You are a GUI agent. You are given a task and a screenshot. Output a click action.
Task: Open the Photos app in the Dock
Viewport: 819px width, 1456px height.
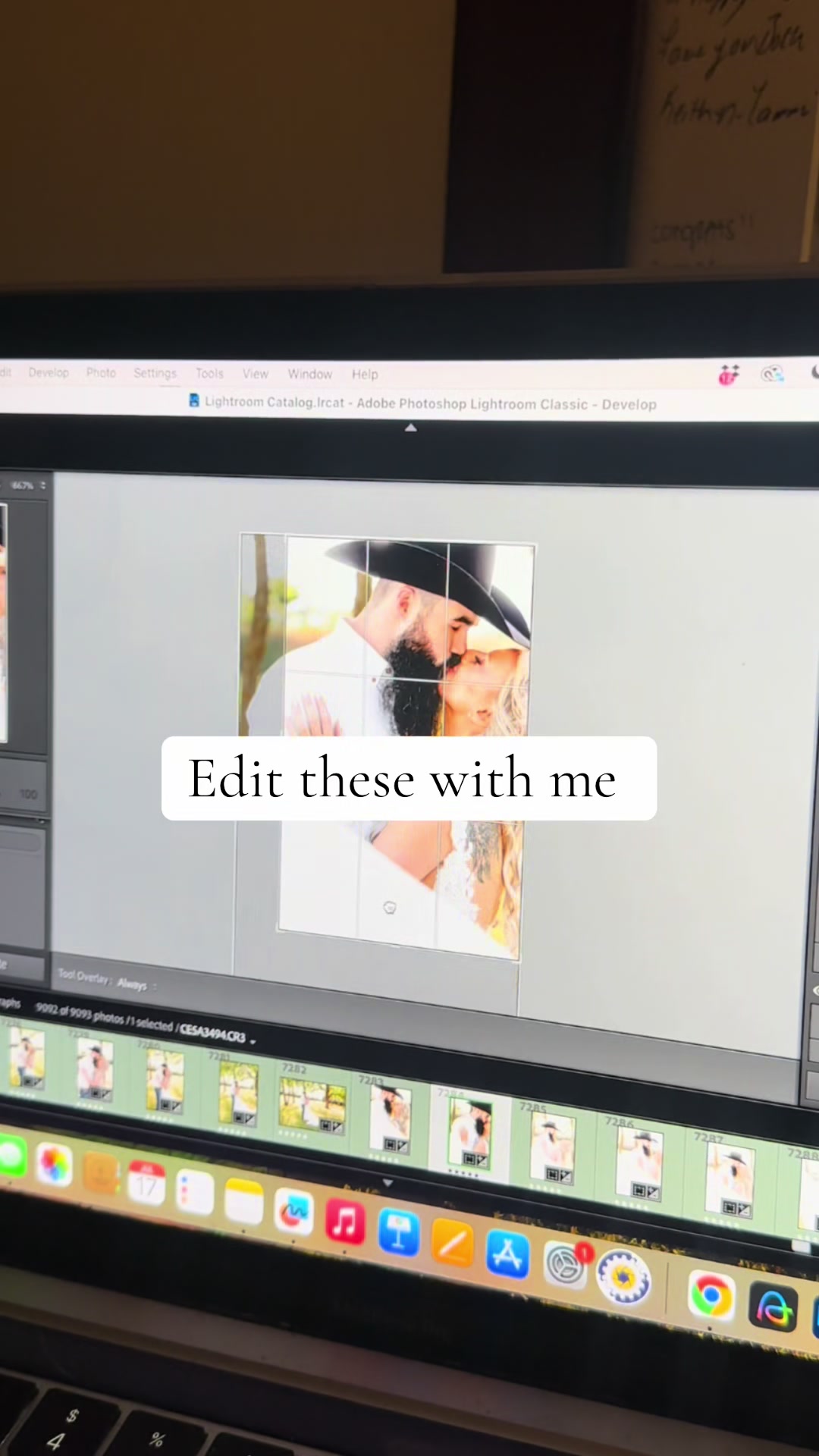(54, 1165)
